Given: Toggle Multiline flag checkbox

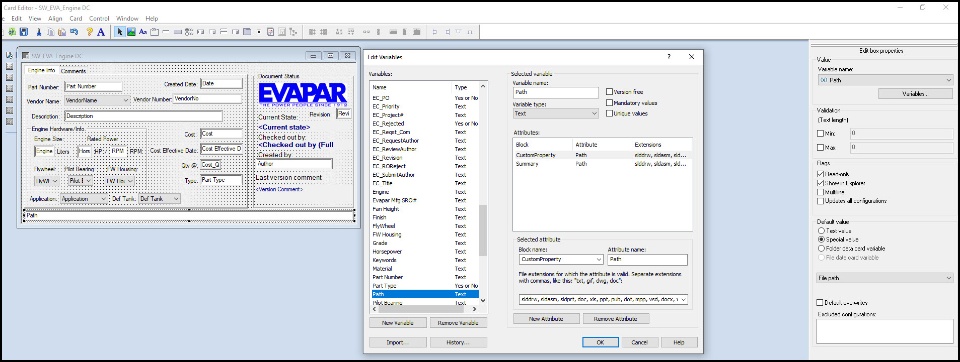Looking at the screenshot, I should 820,192.
